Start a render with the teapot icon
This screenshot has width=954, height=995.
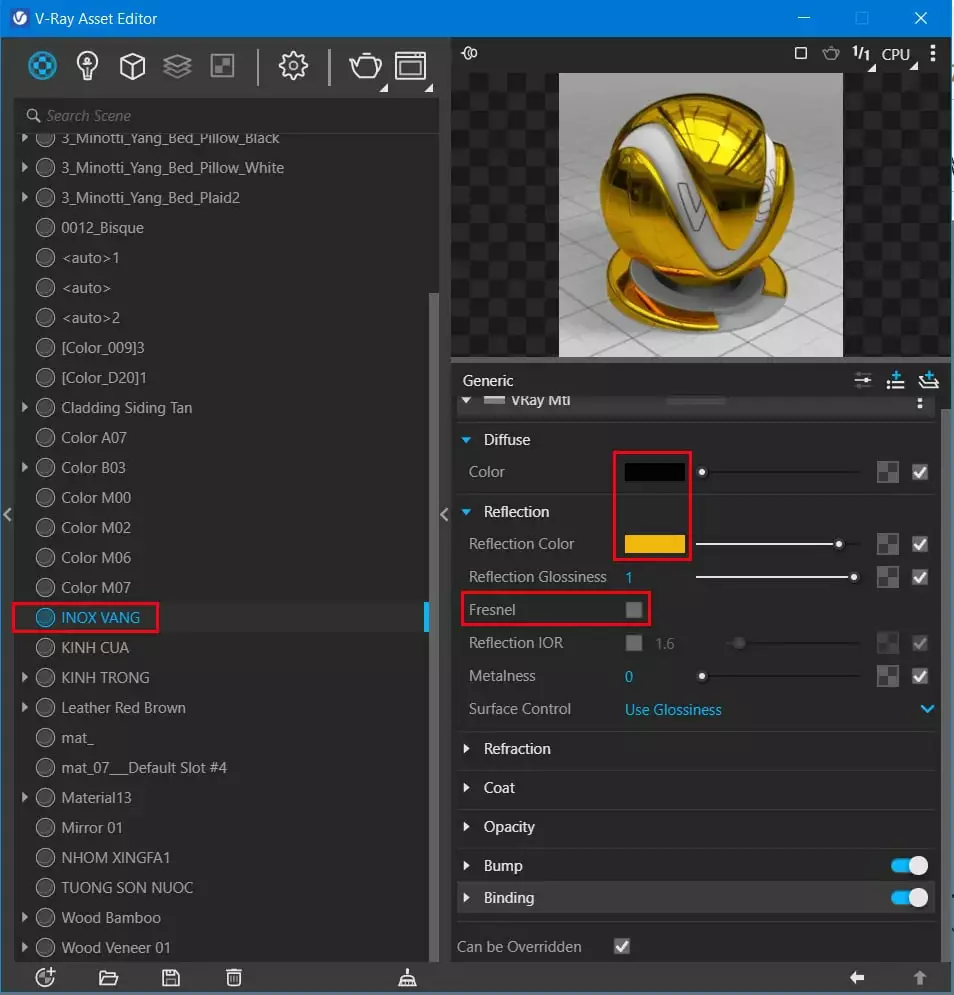click(365, 66)
